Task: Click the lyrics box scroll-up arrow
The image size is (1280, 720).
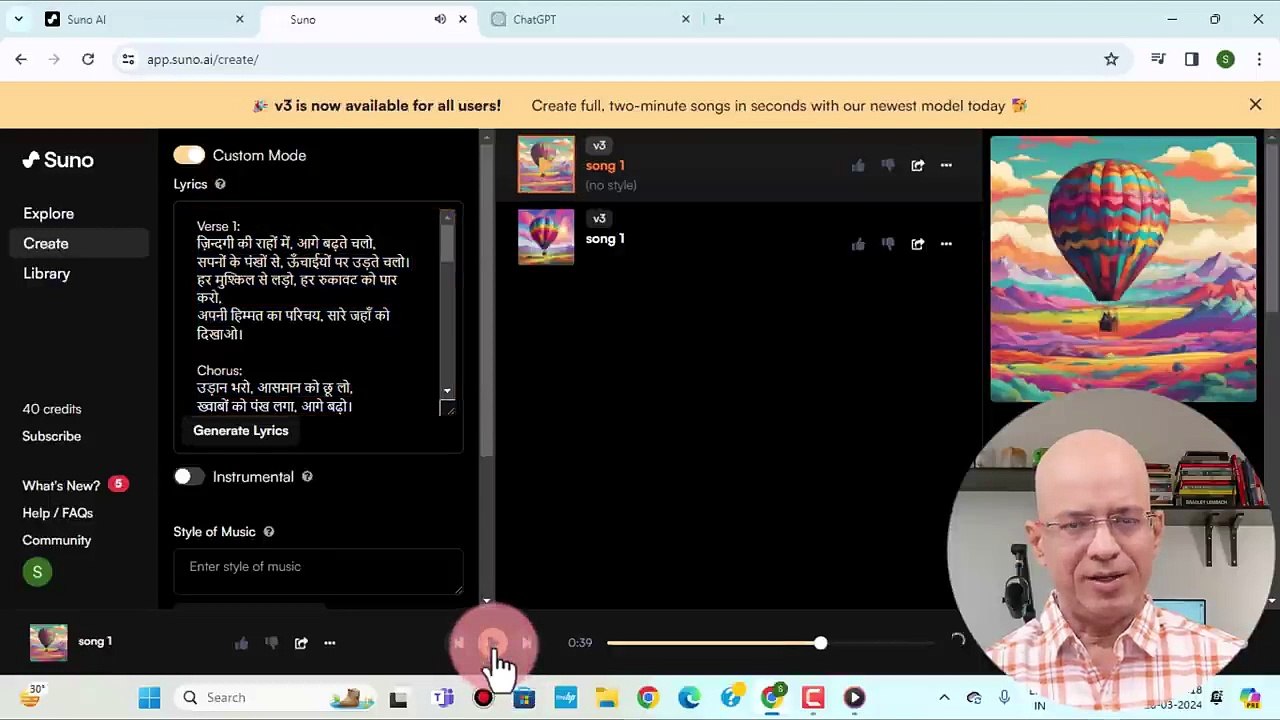Action: click(x=447, y=216)
